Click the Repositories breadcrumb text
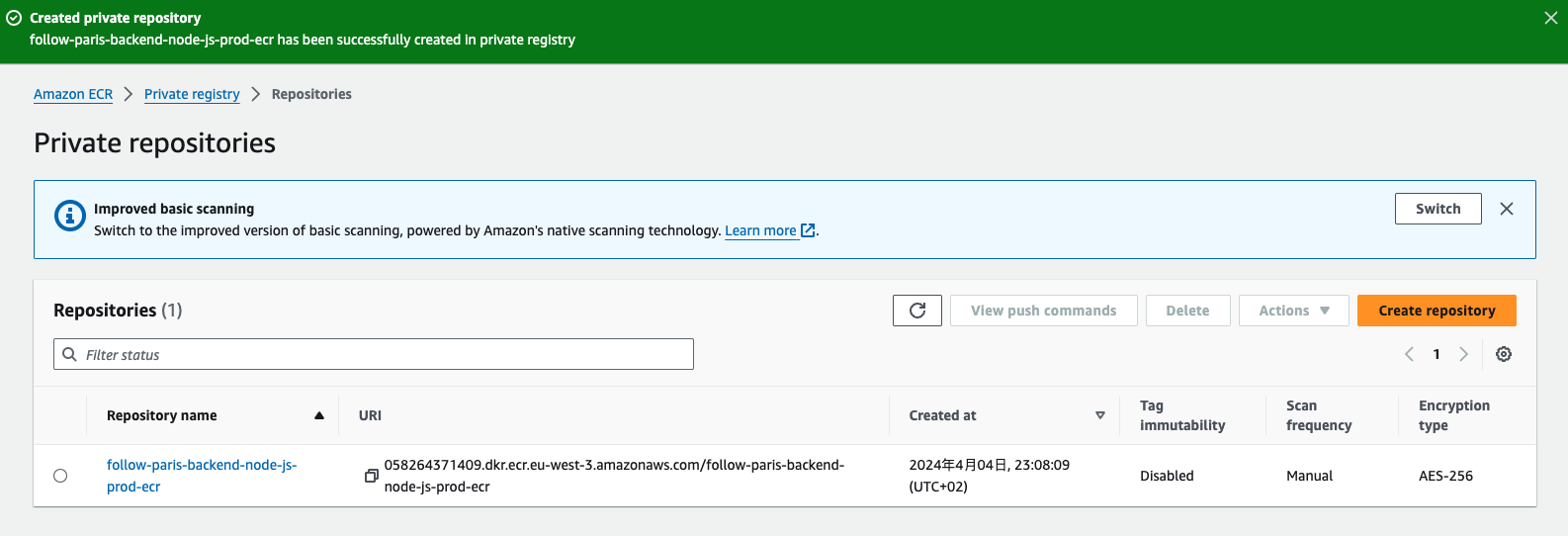 coord(311,94)
